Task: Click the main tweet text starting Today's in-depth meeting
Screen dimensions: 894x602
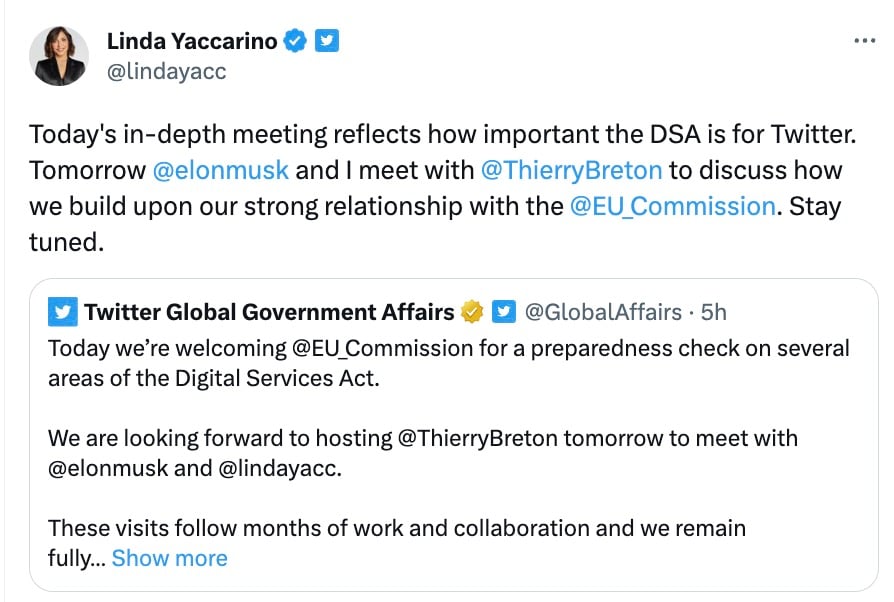Action: [442, 188]
